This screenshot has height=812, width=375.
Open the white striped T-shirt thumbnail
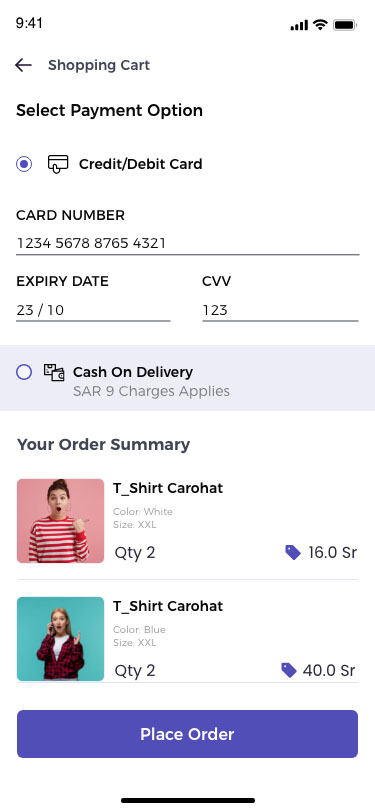click(x=61, y=521)
